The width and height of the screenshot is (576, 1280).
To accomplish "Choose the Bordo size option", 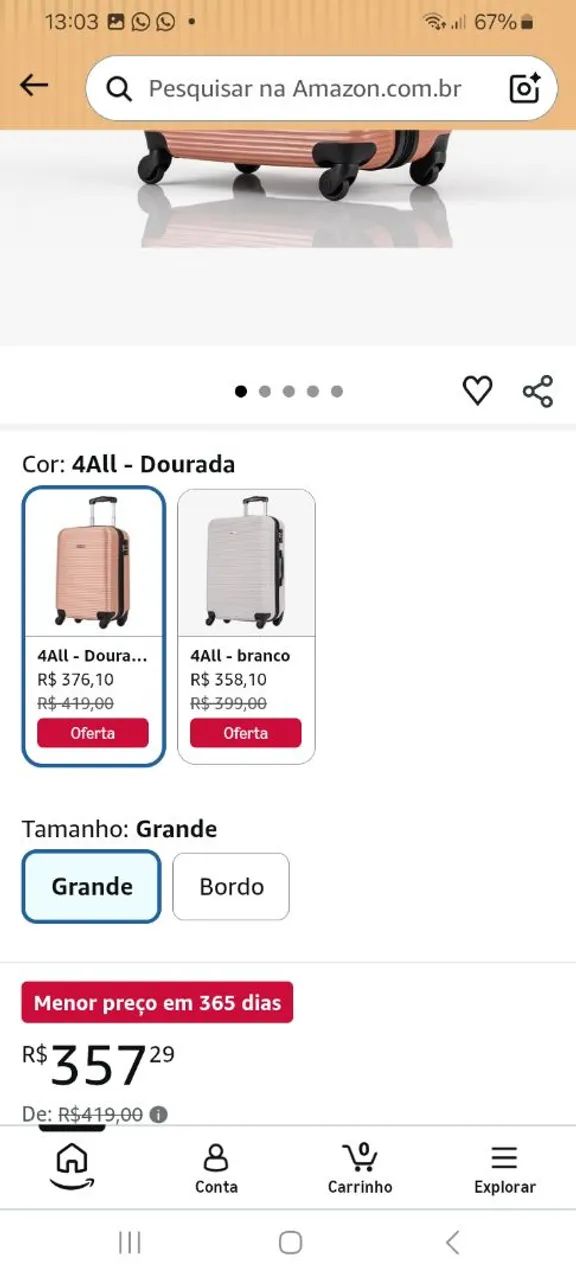I will (x=231, y=887).
